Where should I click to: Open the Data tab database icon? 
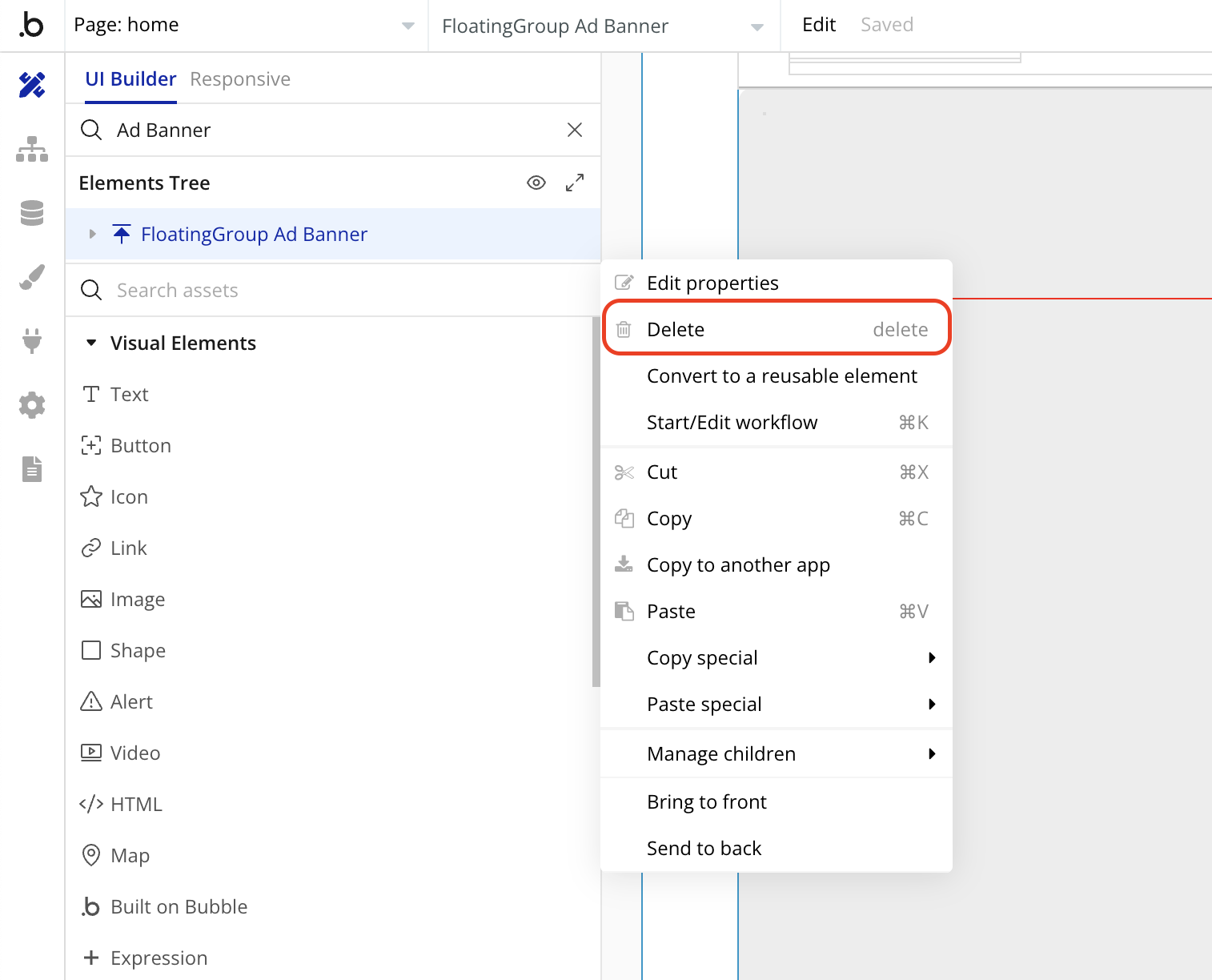pyautogui.click(x=32, y=213)
